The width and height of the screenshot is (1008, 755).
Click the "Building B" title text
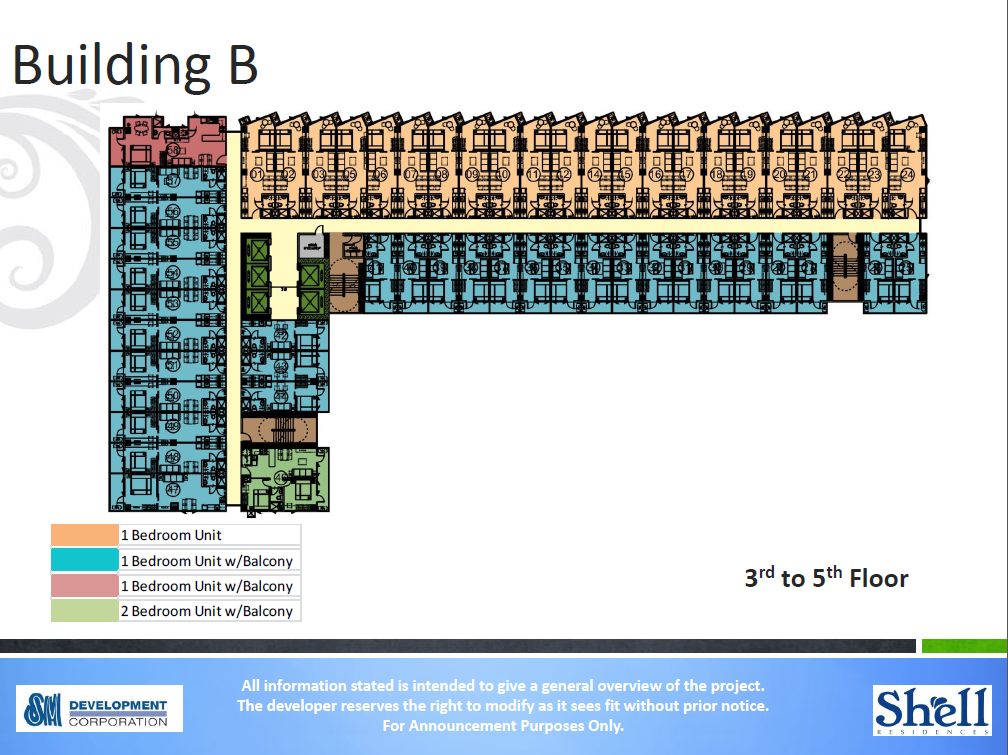point(135,66)
